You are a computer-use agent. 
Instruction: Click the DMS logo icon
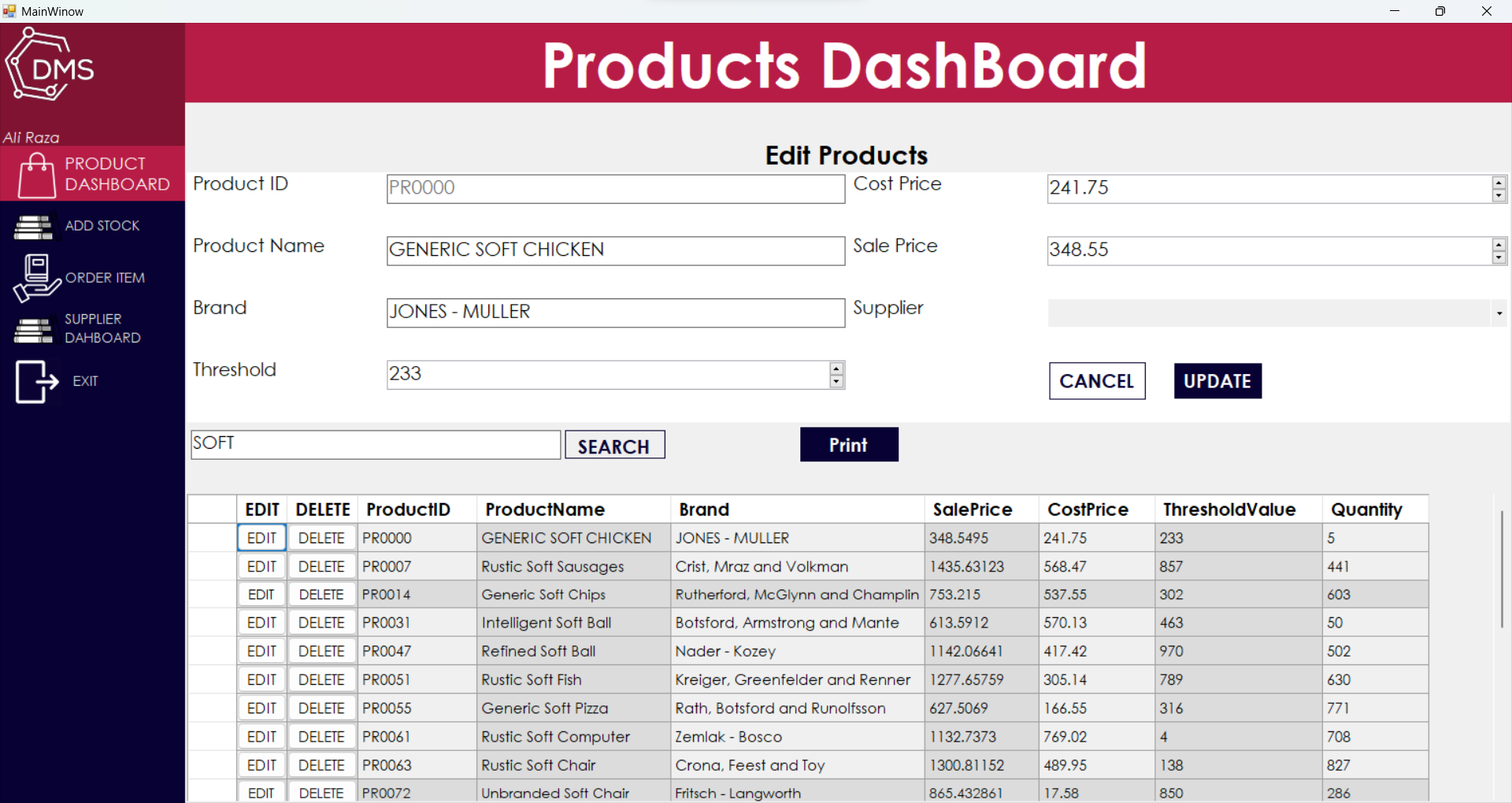[49, 66]
